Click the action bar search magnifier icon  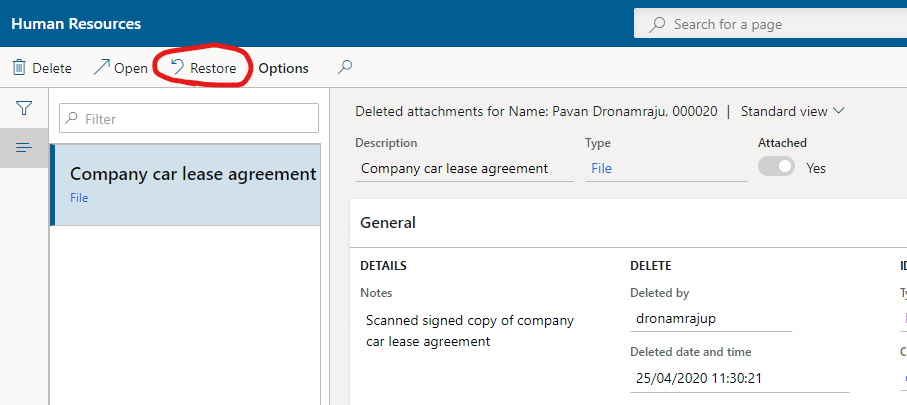click(x=345, y=68)
